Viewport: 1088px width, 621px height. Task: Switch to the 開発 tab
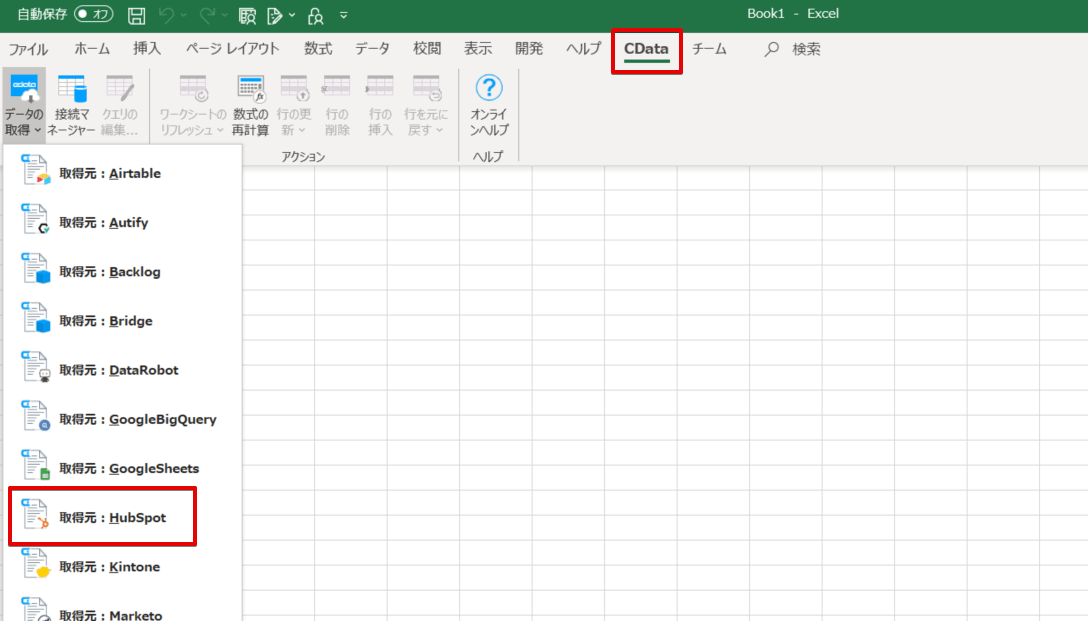[x=529, y=49]
